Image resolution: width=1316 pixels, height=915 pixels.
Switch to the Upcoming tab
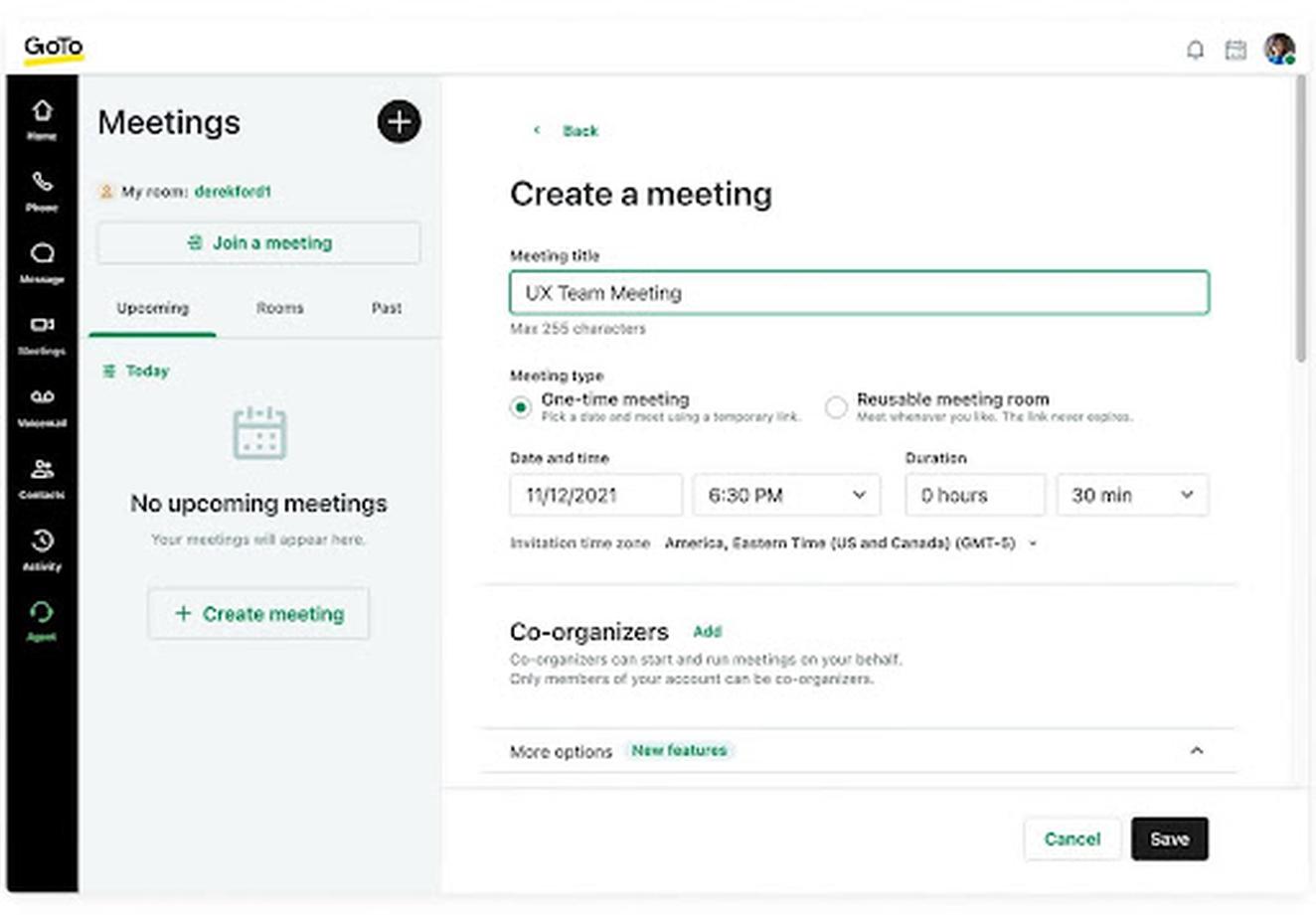click(152, 309)
